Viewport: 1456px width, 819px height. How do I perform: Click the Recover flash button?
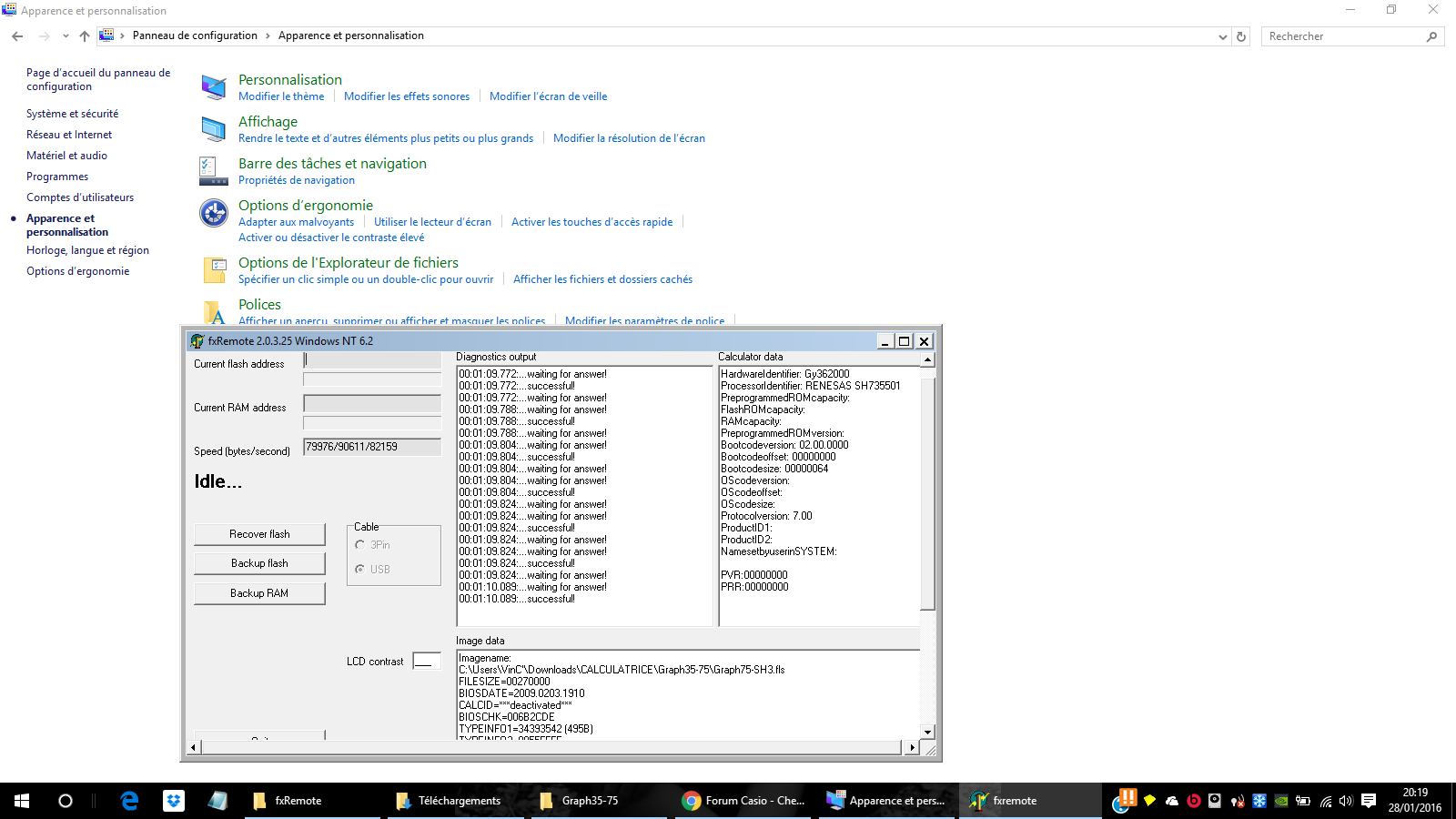tap(259, 534)
